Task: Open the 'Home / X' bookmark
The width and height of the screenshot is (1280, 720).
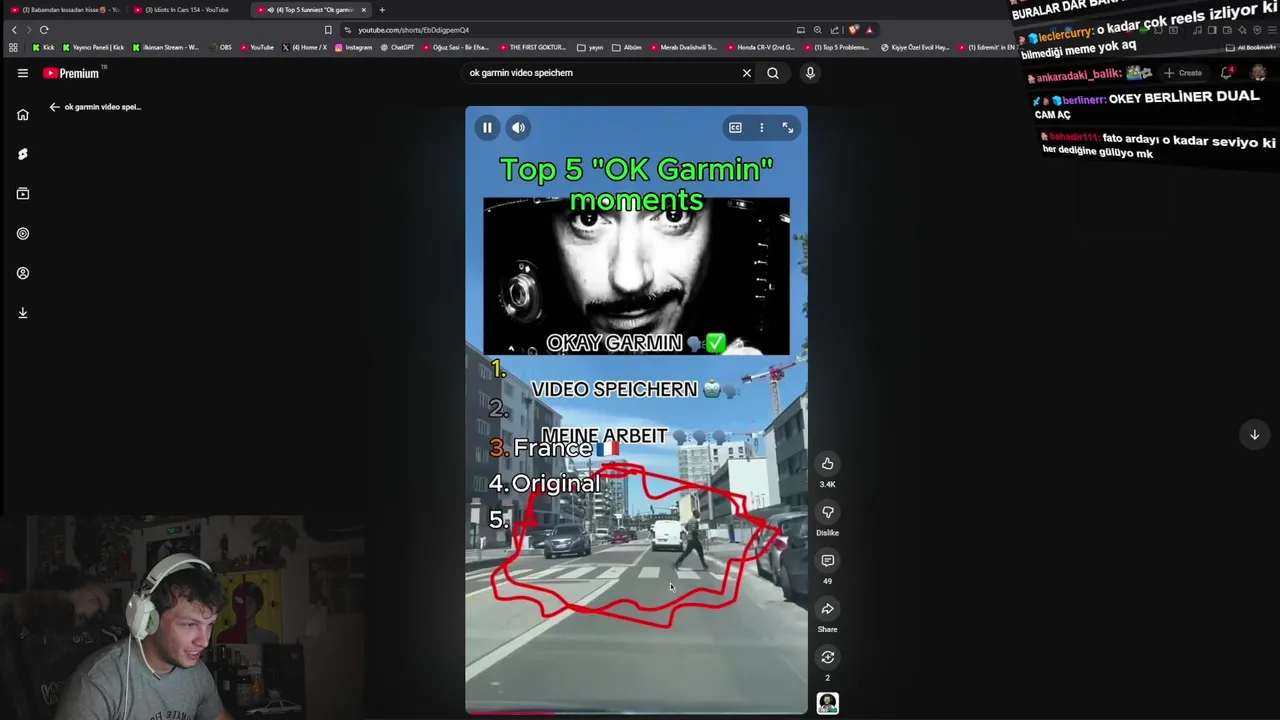Action: pyautogui.click(x=305, y=47)
